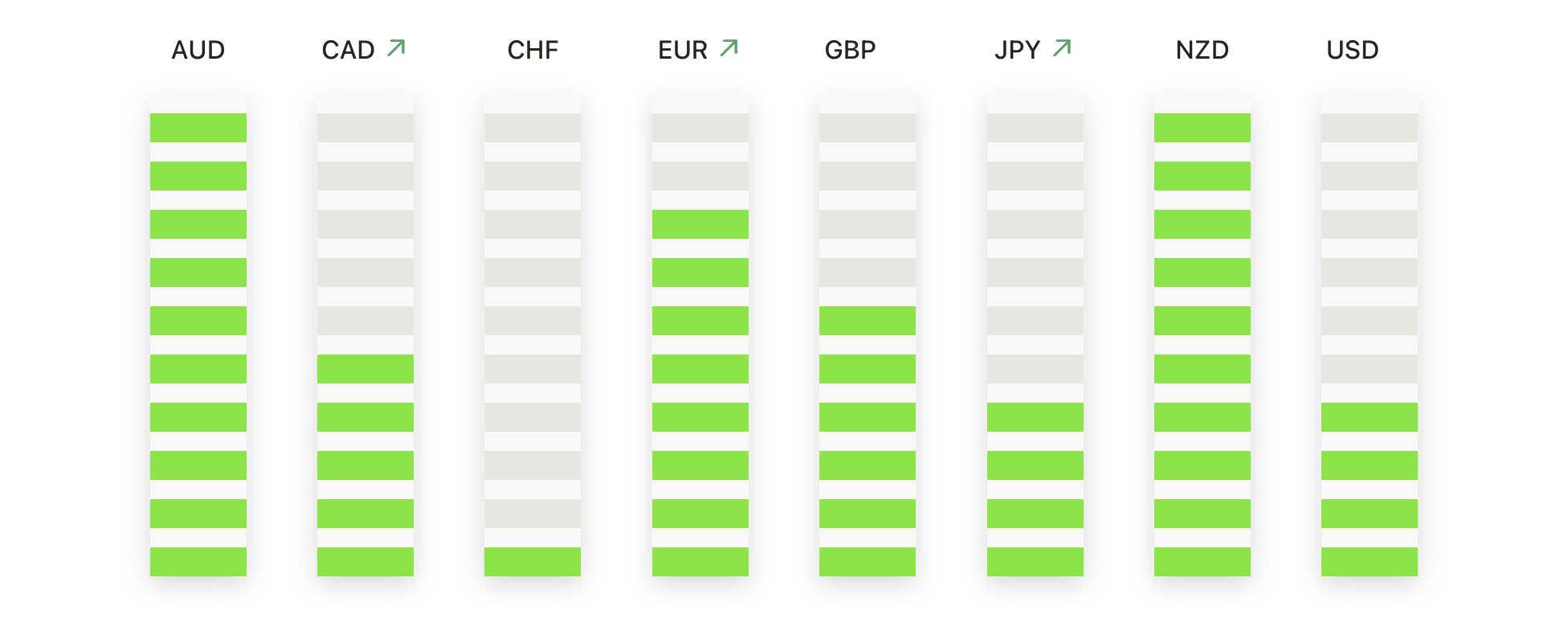The image size is (1568, 627).
Task: Click the CAD currency label text
Action: (349, 50)
